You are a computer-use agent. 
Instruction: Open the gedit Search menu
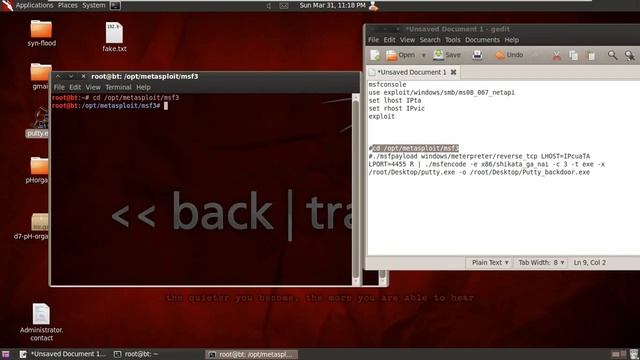coord(430,40)
